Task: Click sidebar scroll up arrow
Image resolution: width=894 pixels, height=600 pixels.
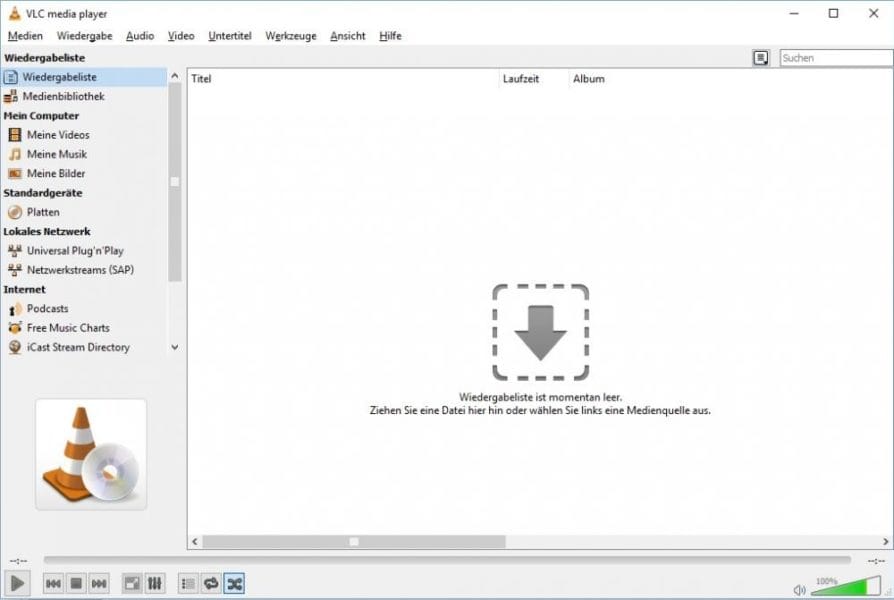Action: (175, 76)
